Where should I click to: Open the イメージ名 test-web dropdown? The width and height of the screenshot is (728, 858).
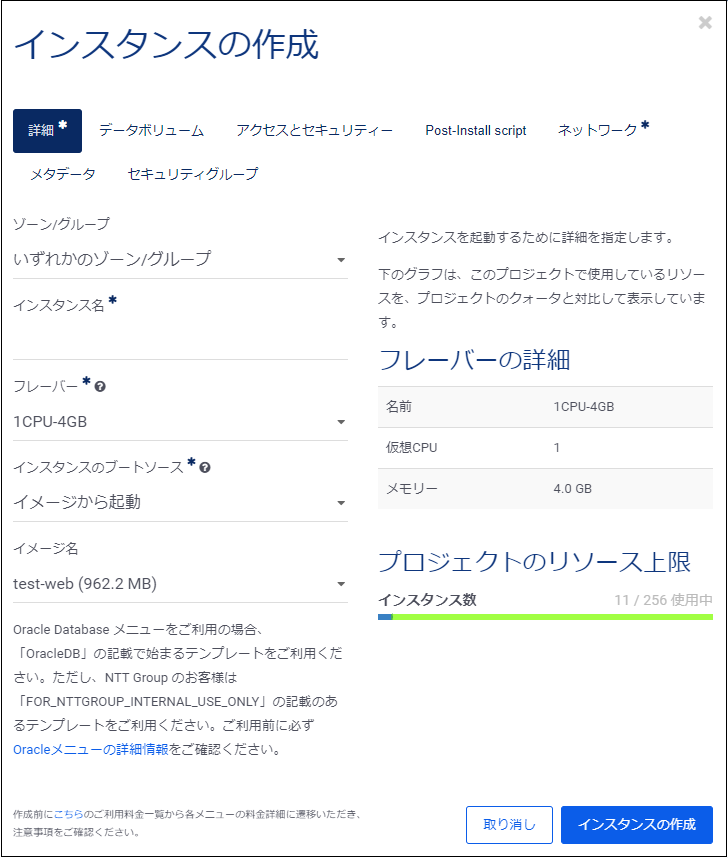point(180,584)
